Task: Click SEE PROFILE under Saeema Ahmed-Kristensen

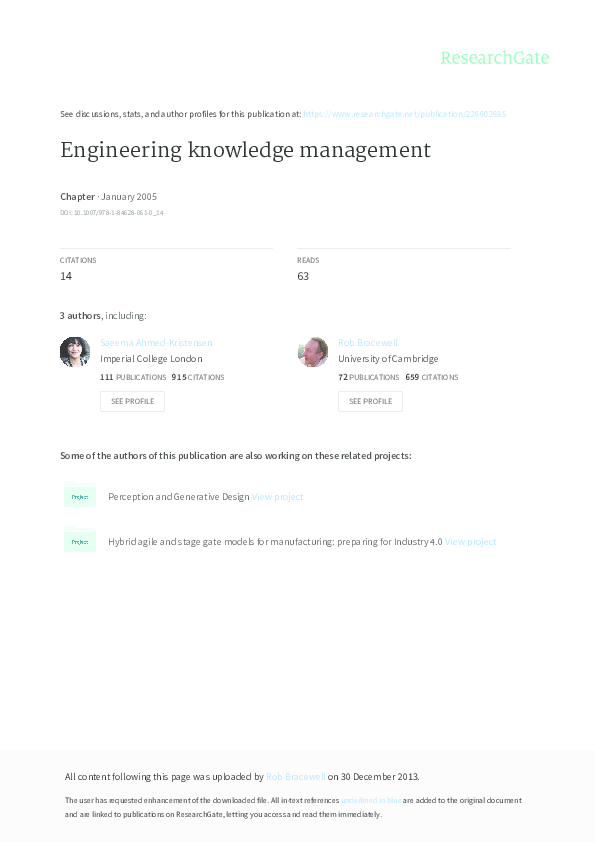Action: 132,401
